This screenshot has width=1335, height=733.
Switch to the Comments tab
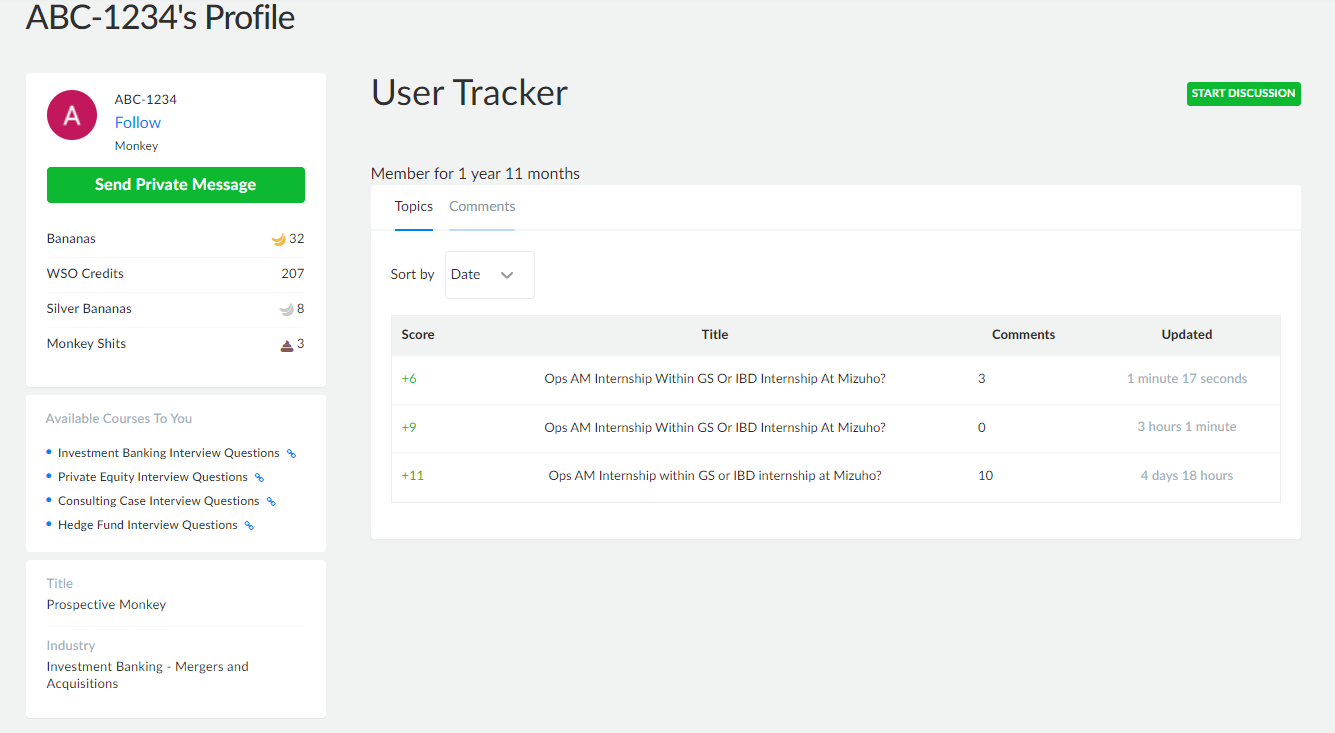(x=482, y=207)
